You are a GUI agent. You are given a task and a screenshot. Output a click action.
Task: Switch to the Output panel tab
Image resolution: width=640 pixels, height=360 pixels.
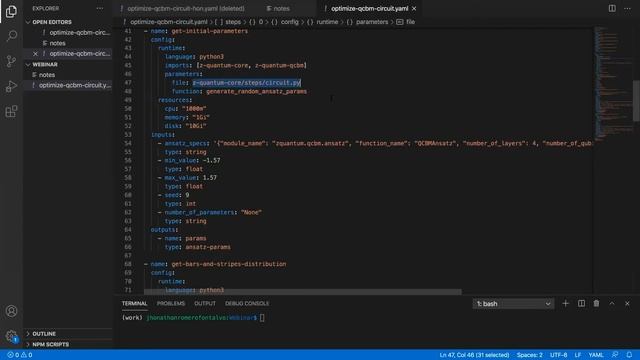205,303
